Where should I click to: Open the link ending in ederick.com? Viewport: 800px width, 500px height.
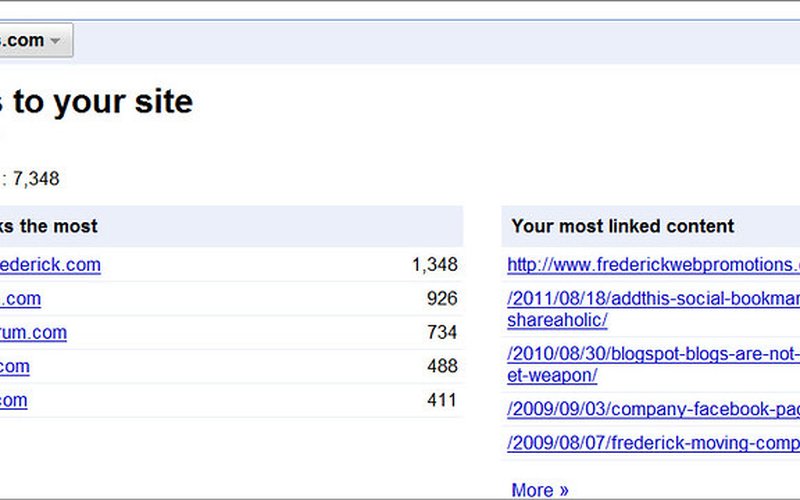coord(50,265)
